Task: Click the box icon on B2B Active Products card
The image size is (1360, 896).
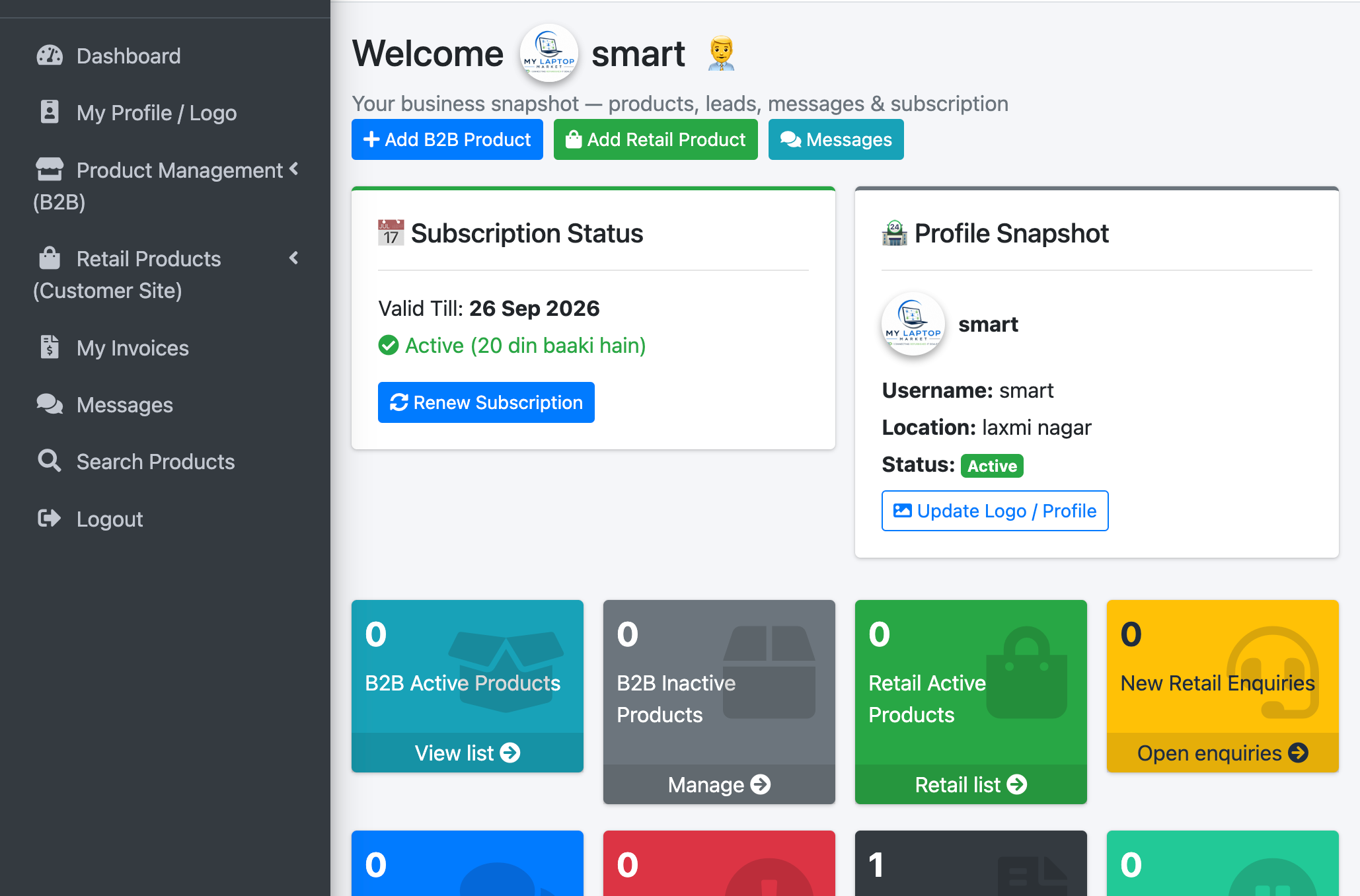Action: (506, 671)
